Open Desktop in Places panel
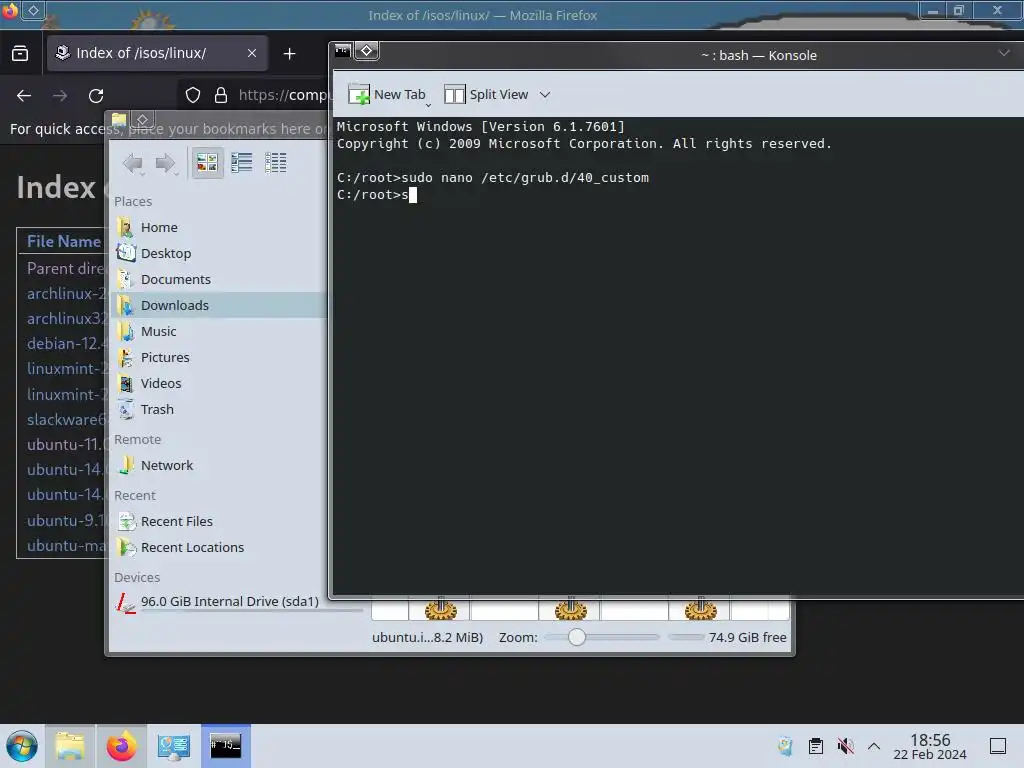Screen dimensions: 1024x768 (x=219, y=253)
